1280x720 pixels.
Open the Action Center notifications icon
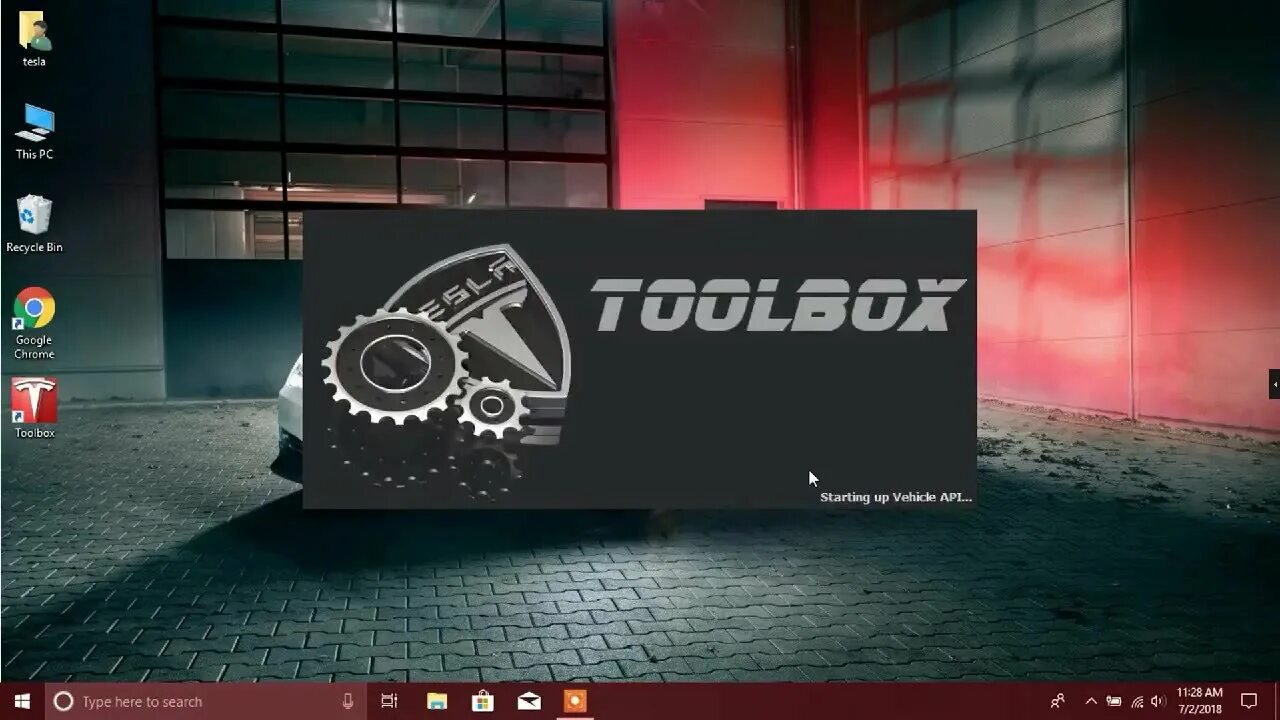(x=1249, y=701)
